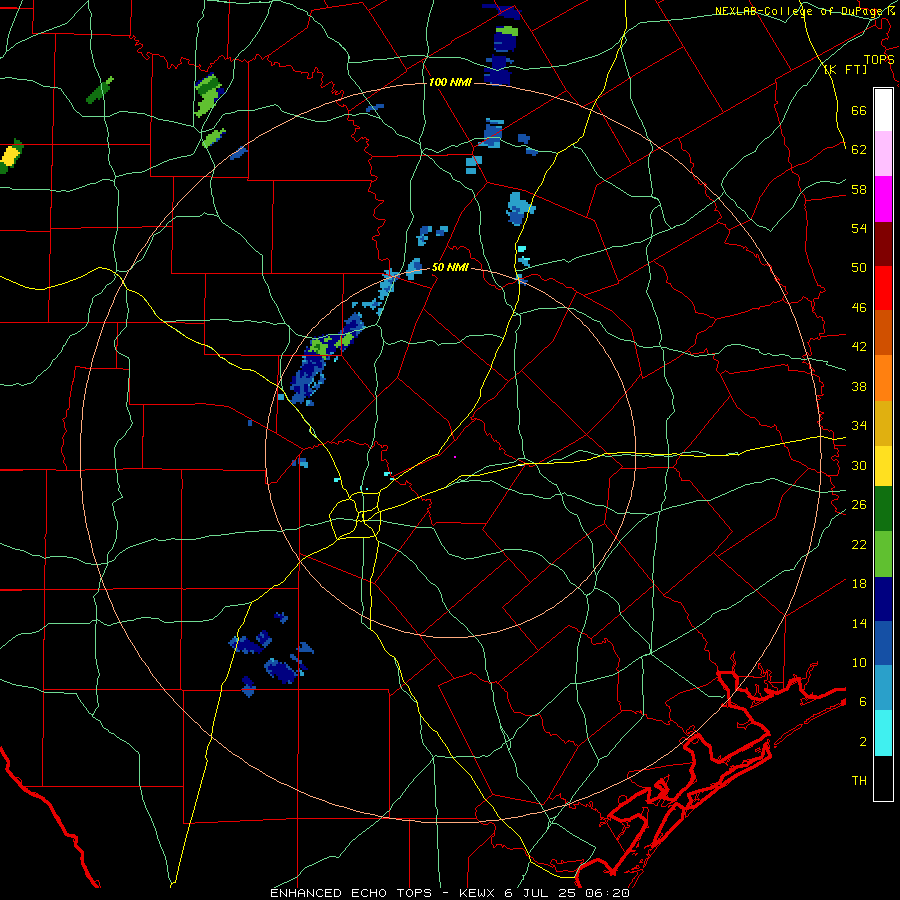Click the "26" legend value
This screenshot has width=900, height=900.
click(859, 505)
